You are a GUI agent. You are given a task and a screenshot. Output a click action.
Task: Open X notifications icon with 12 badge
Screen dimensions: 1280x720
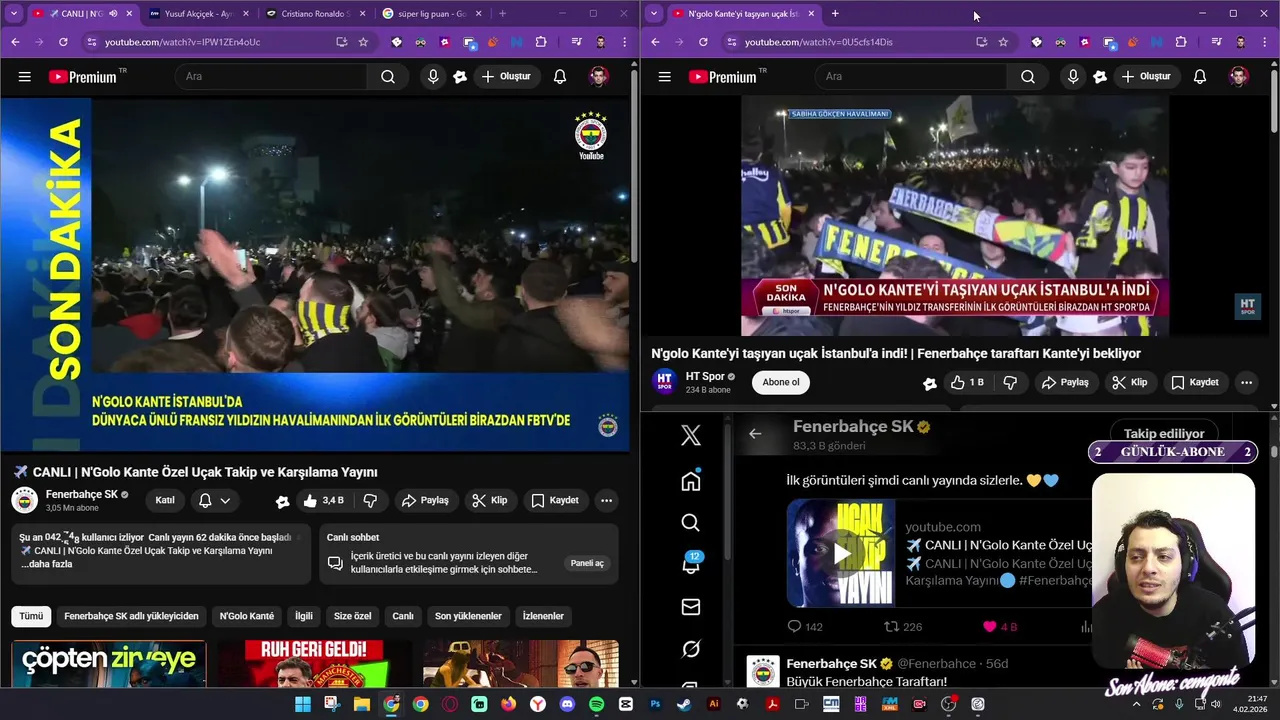(x=691, y=564)
